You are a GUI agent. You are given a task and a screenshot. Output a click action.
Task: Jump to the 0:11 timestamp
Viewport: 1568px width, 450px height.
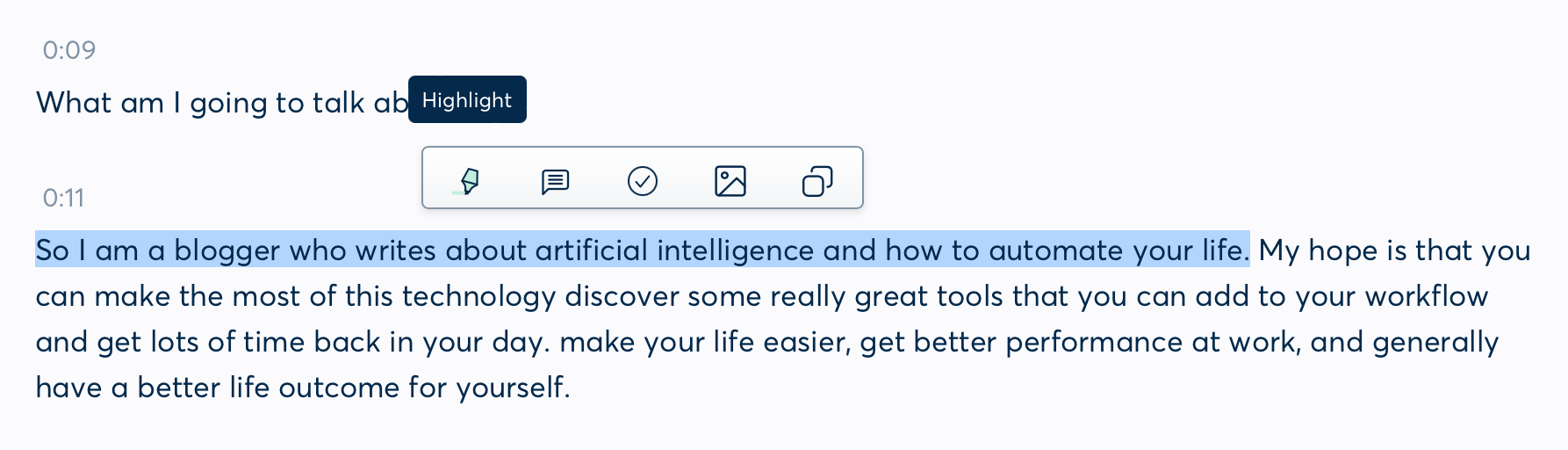tap(64, 198)
